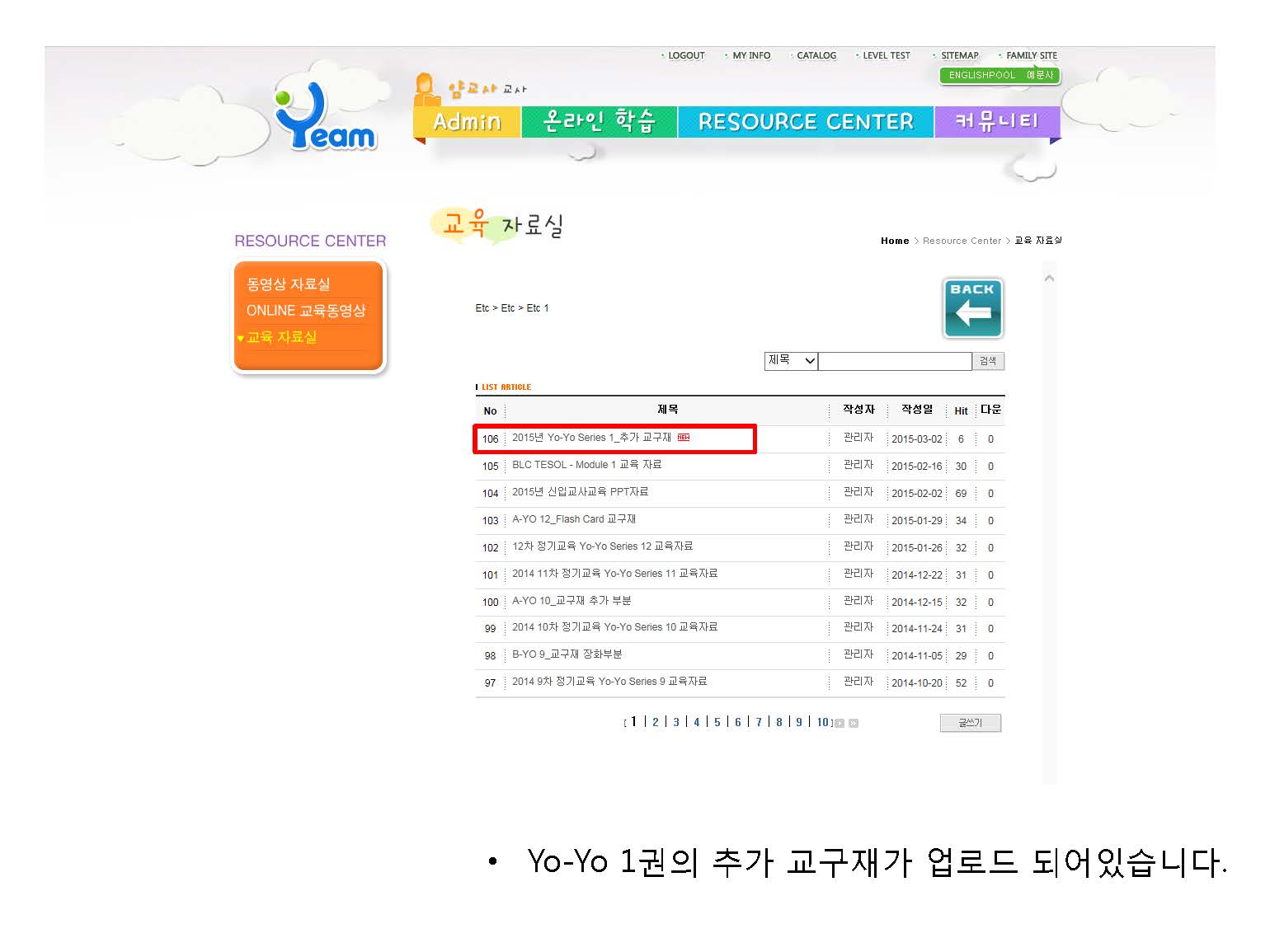This screenshot has width=1270, height=952.
Task: Click the teacher avatar icon above Admin
Action: pyautogui.click(x=425, y=89)
